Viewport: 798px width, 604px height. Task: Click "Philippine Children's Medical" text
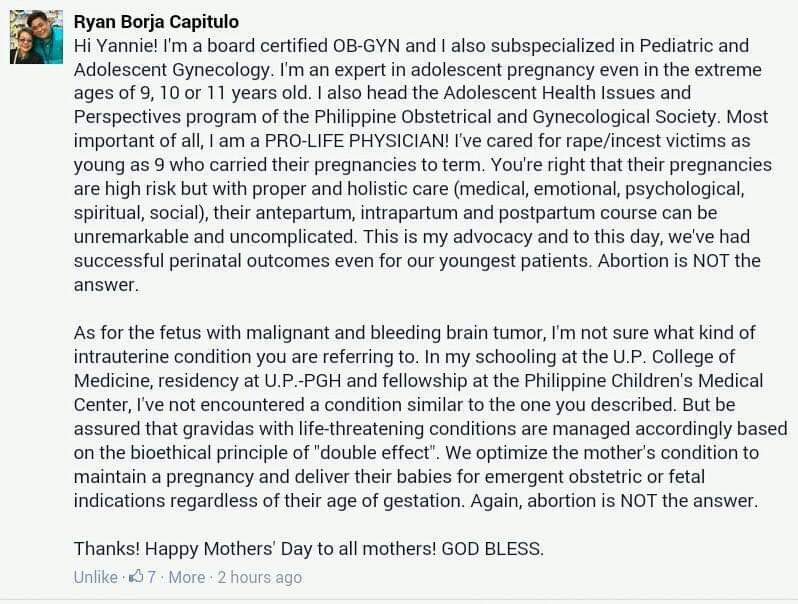pos(644,381)
